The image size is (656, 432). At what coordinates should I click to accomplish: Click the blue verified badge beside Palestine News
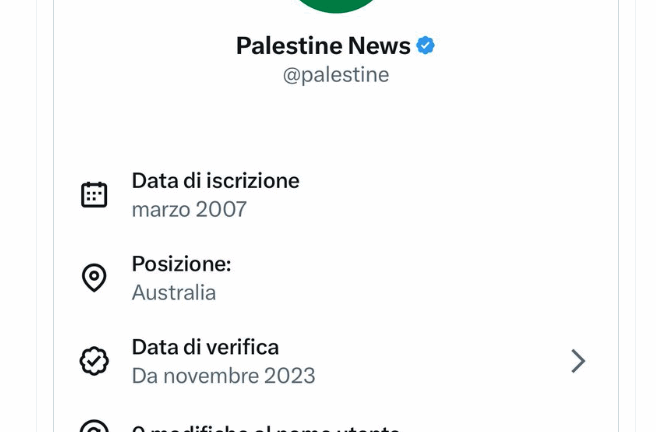pos(426,45)
